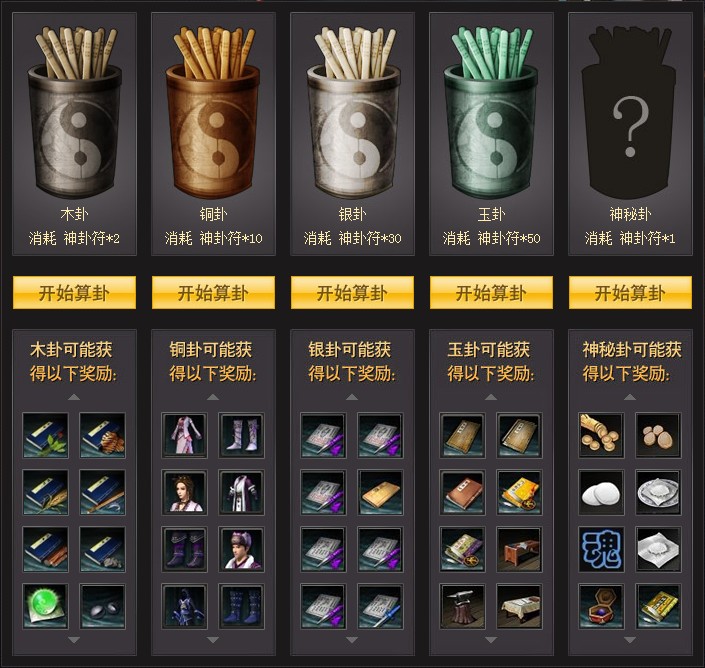The height and width of the screenshot is (668, 705).
Task: Start divination for 铜卦
Action: click(213, 293)
